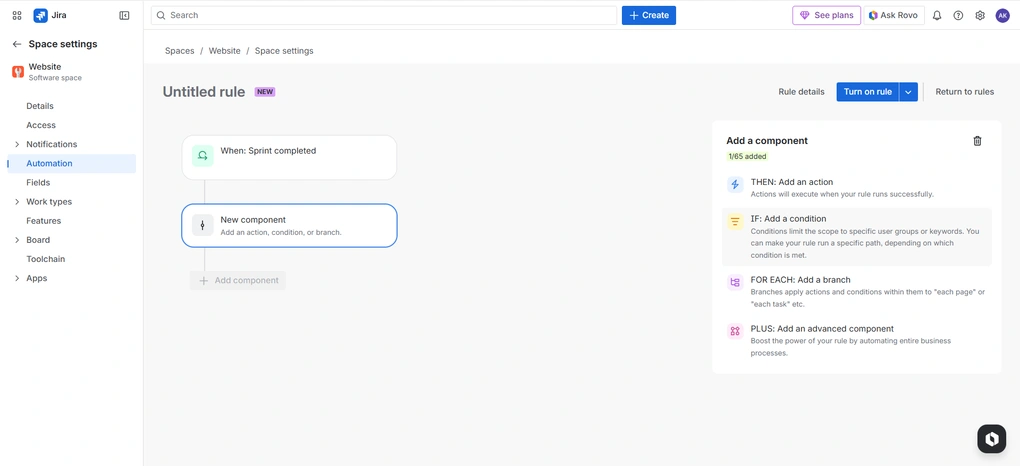
Task: Click the Sprint completed trigger icon
Action: coord(203,156)
